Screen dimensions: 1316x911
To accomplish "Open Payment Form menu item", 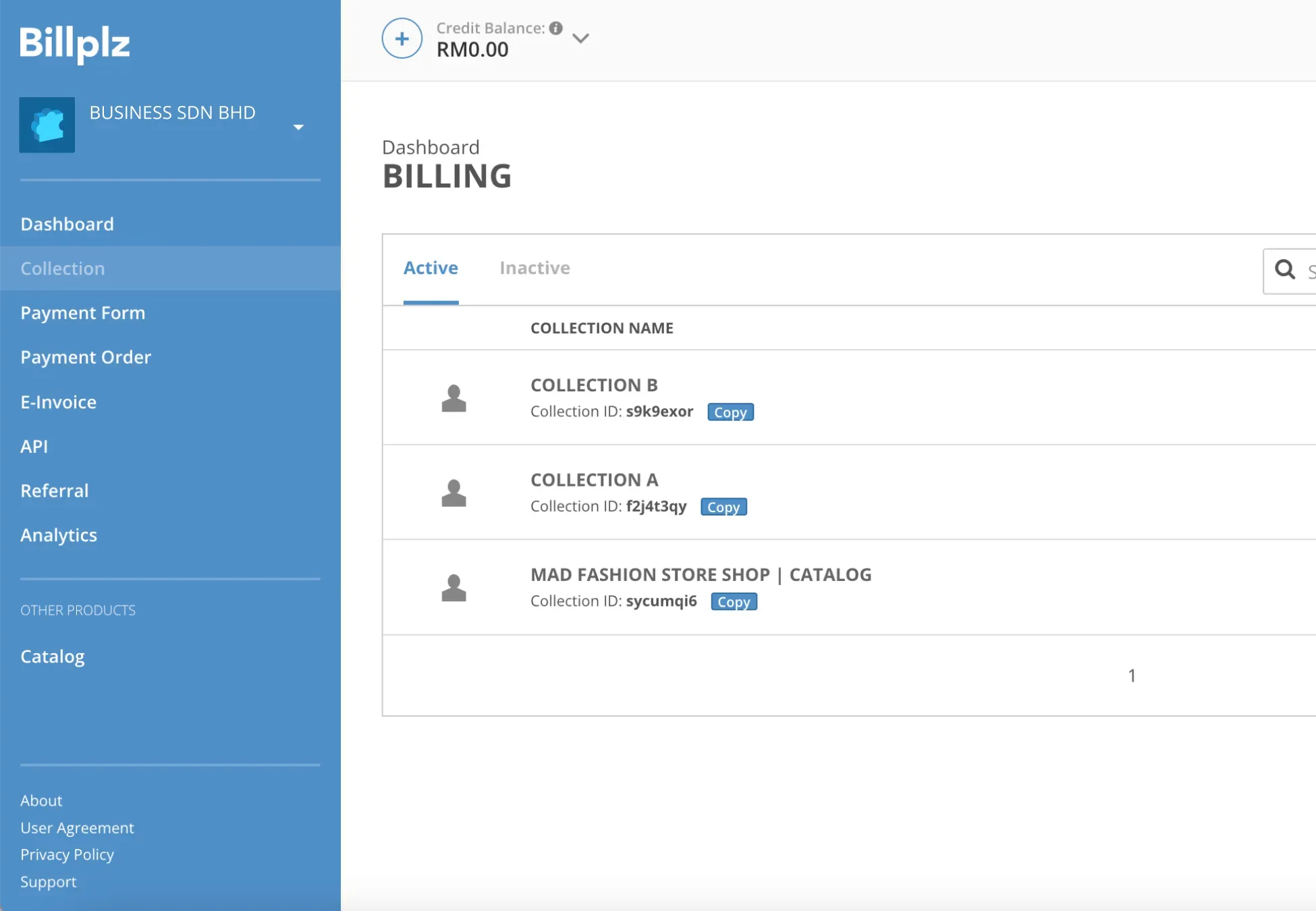I will click(x=83, y=313).
